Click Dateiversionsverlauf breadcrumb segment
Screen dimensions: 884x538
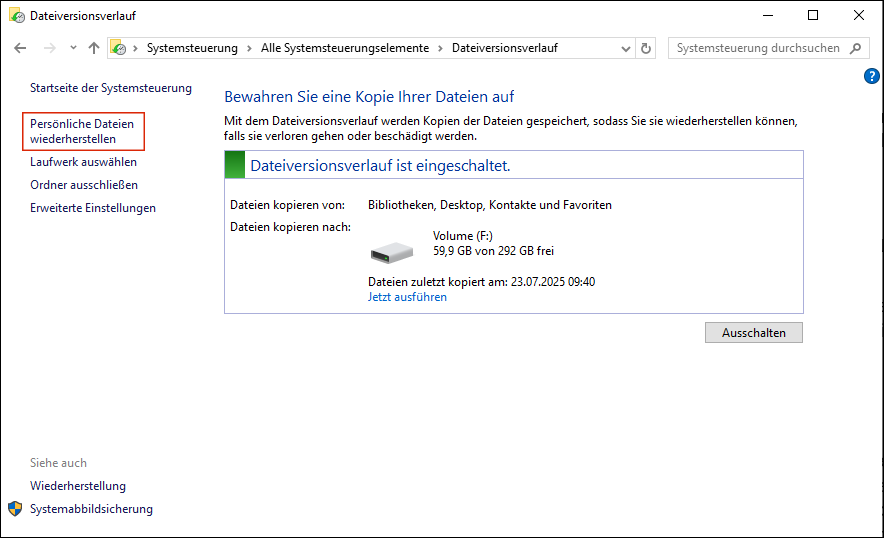505,48
